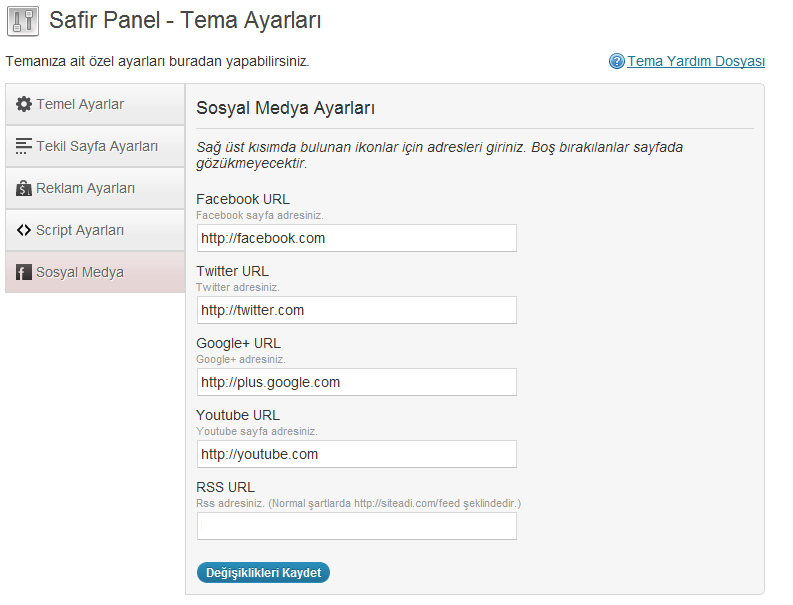Click the Facebook icon beside Sosyal Medya
The image size is (793, 605).
(23, 272)
